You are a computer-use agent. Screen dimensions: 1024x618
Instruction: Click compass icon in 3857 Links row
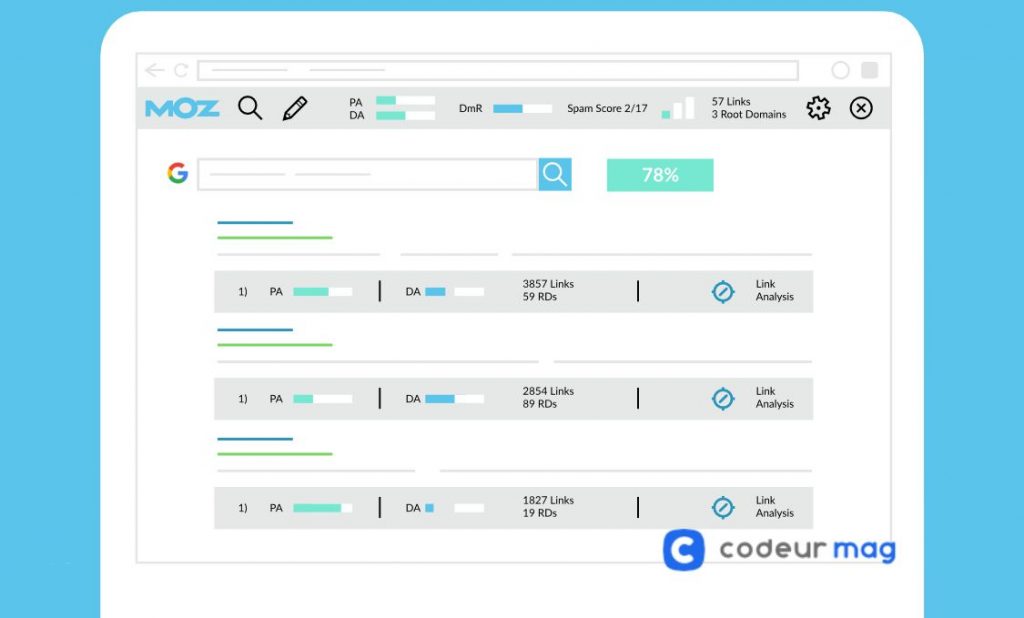723,291
